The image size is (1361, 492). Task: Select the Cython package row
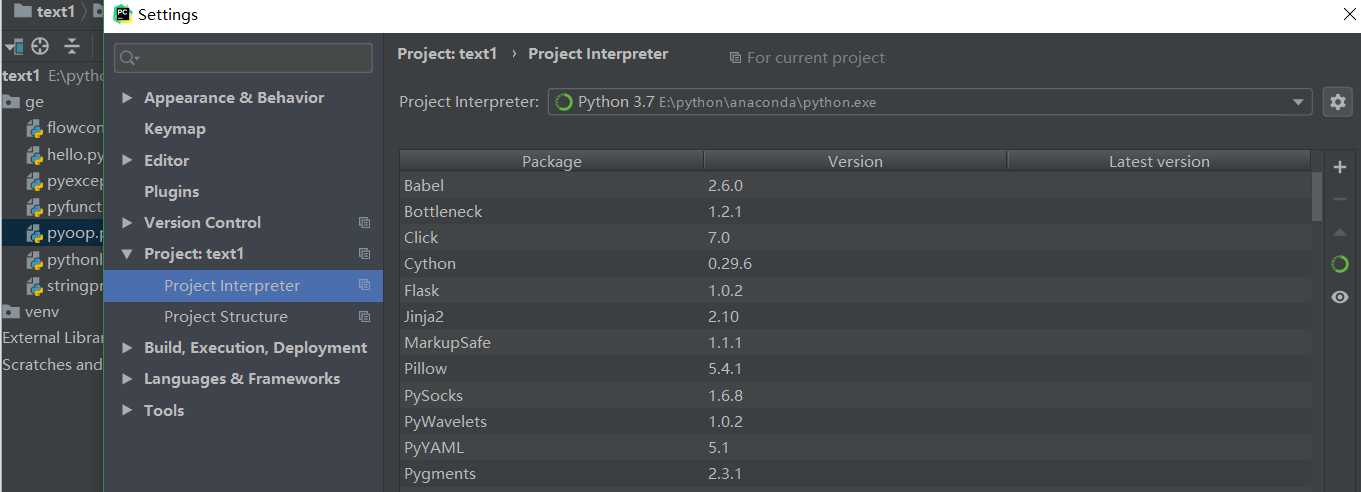point(855,264)
